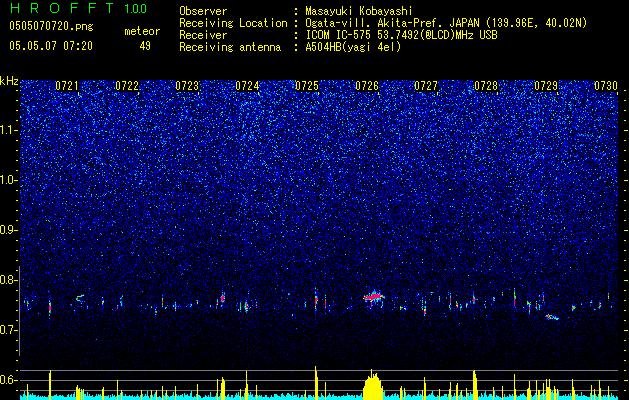Image resolution: width=629 pixels, height=400 pixels.
Task: Click the Receiving antenna field label
Action: coord(230,47)
